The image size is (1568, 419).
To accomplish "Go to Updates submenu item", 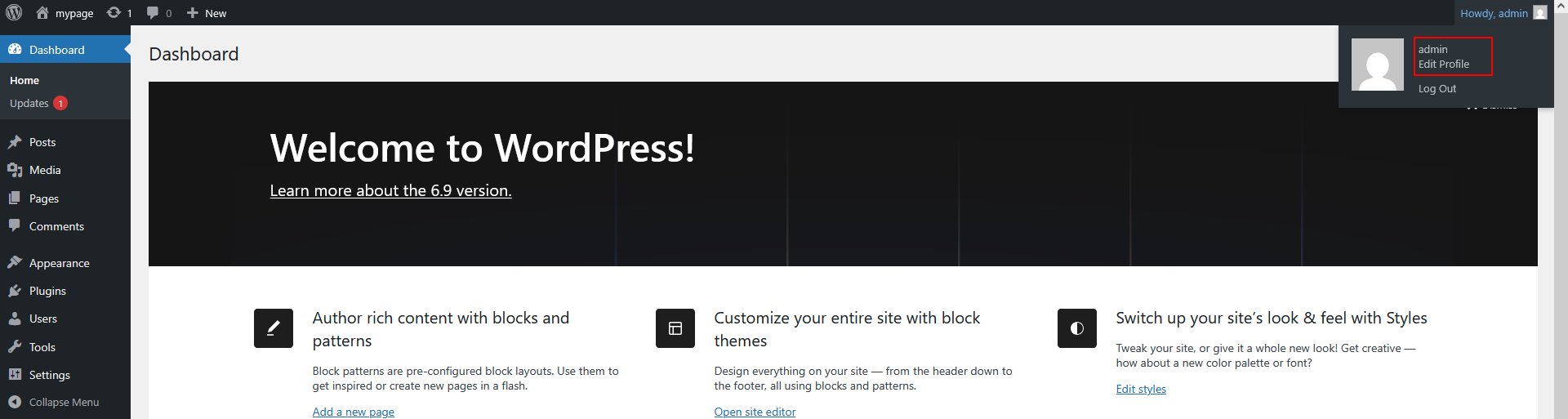I will (x=29, y=104).
